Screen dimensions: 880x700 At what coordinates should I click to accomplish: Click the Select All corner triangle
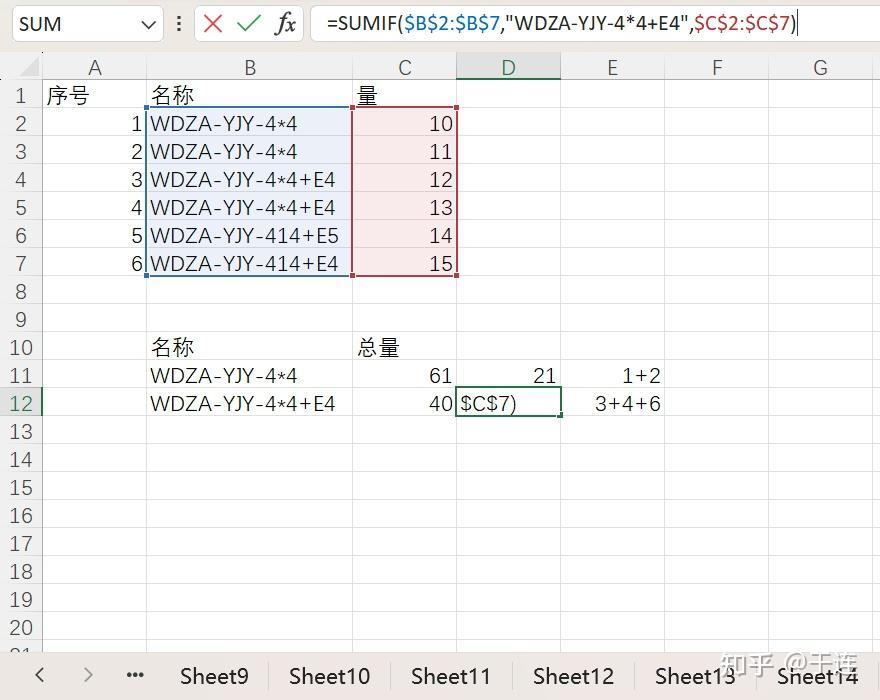point(28,67)
